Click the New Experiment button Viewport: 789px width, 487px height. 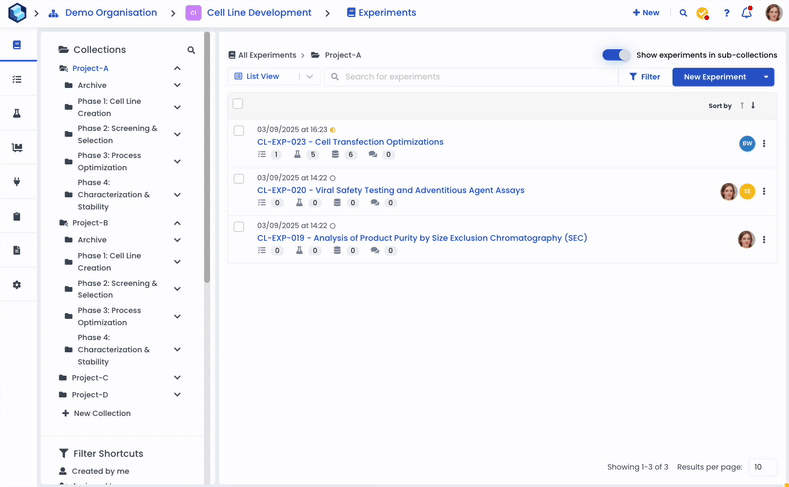click(715, 77)
